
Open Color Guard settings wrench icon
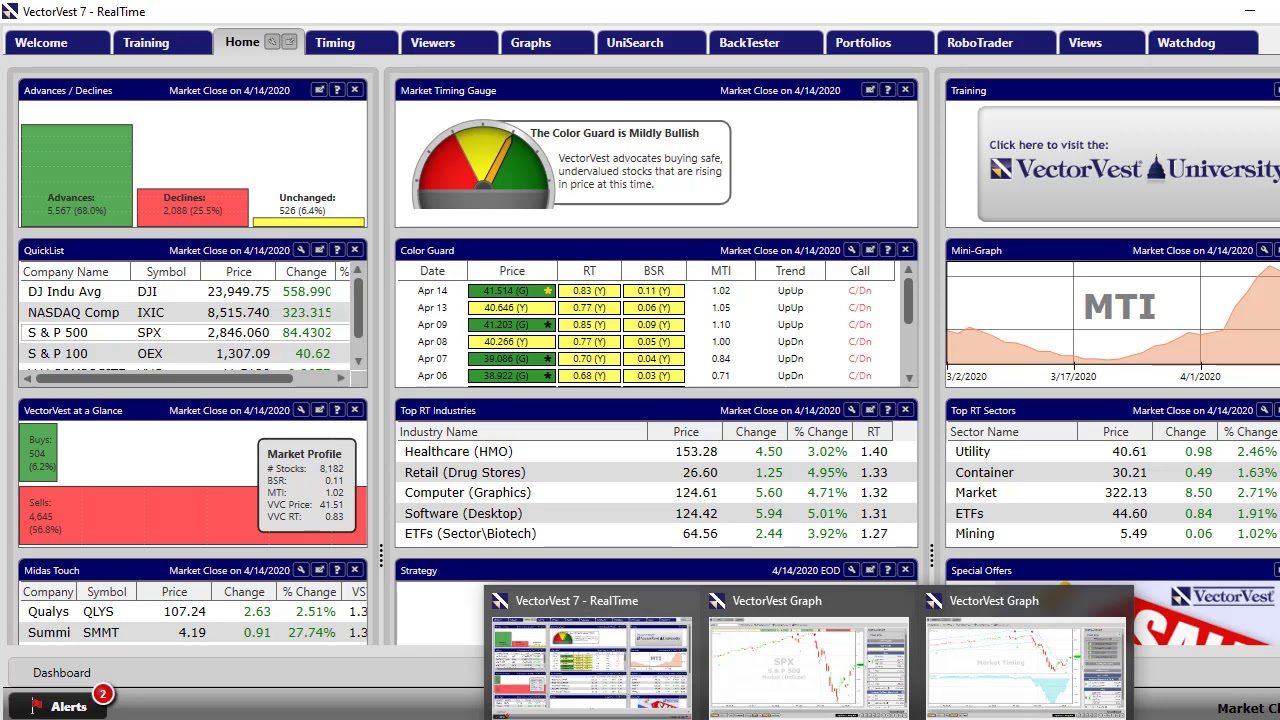point(852,250)
